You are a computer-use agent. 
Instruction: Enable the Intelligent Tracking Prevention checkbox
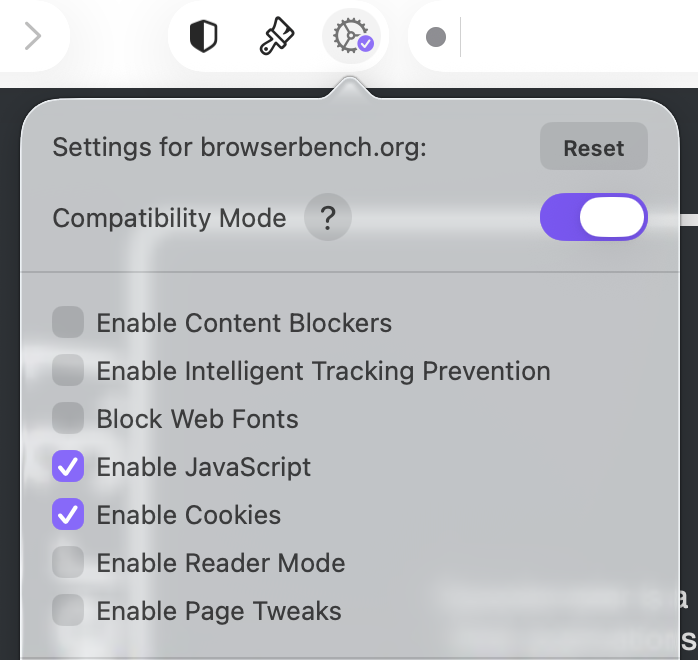coord(68,371)
